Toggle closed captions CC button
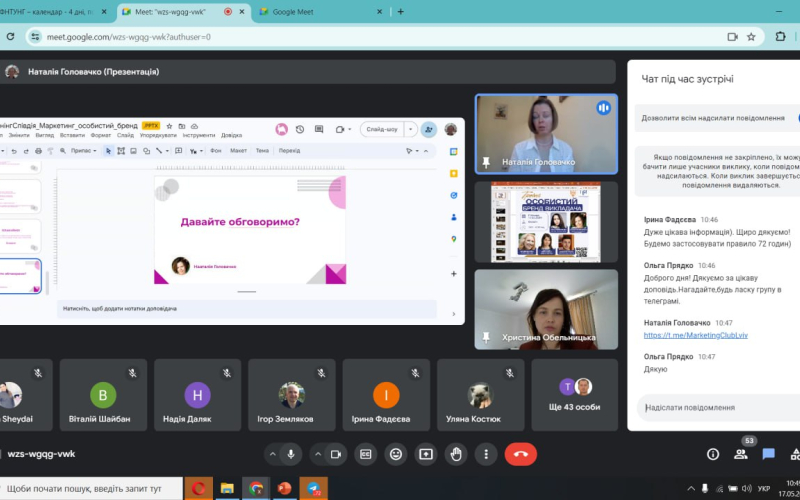The height and width of the screenshot is (500, 800). point(366,454)
